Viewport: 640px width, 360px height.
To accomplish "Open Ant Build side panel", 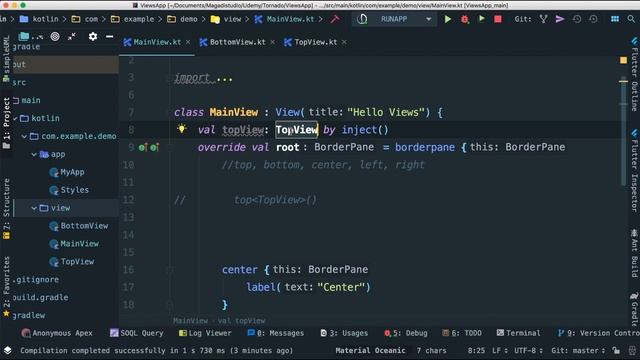I will 634,253.
